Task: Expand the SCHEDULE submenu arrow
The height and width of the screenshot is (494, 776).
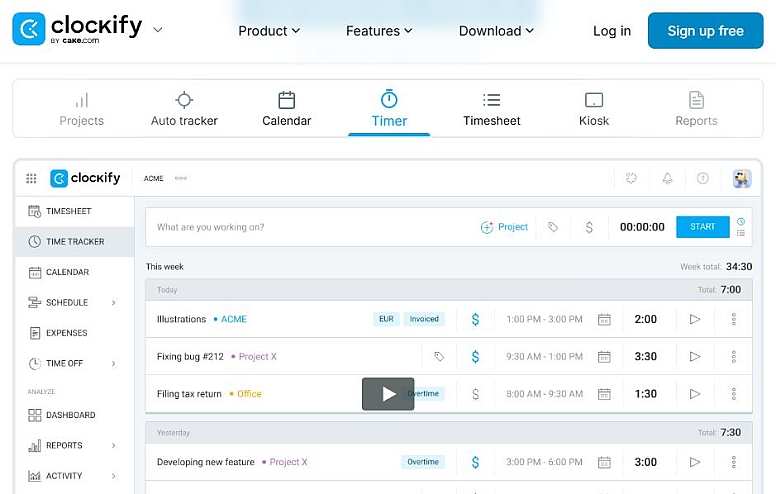Action: [x=113, y=302]
